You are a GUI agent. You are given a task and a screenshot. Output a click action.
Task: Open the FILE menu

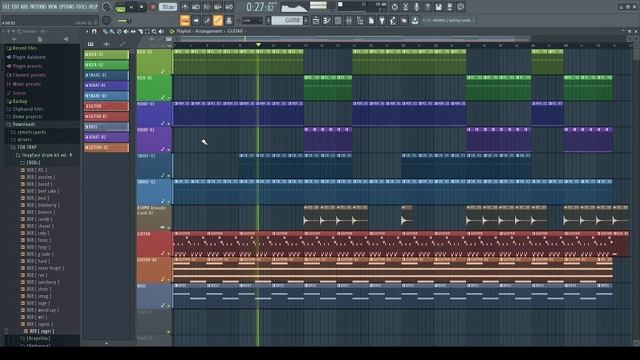pyautogui.click(x=6, y=7)
